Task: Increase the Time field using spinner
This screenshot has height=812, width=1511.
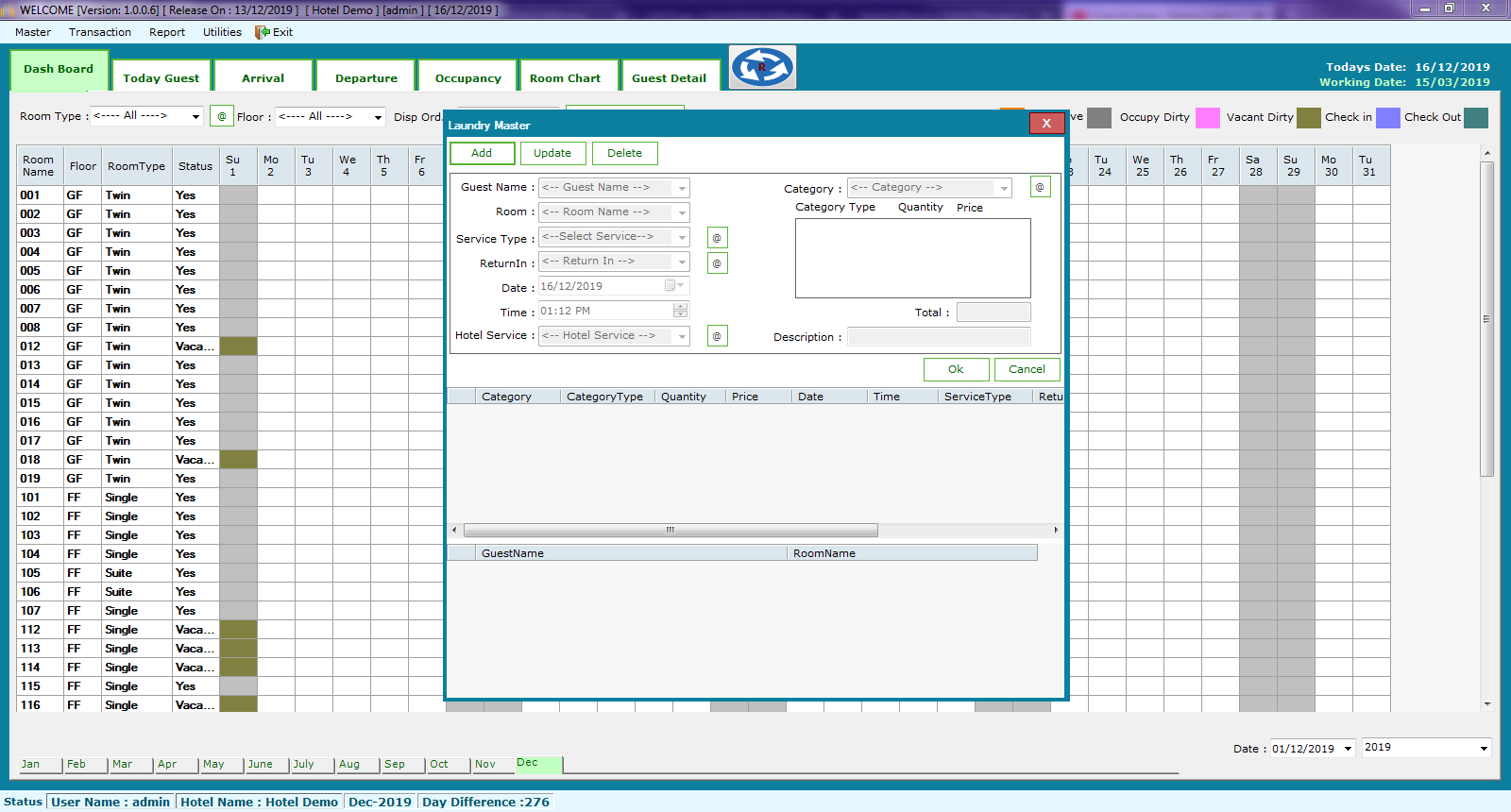Action: (680, 307)
